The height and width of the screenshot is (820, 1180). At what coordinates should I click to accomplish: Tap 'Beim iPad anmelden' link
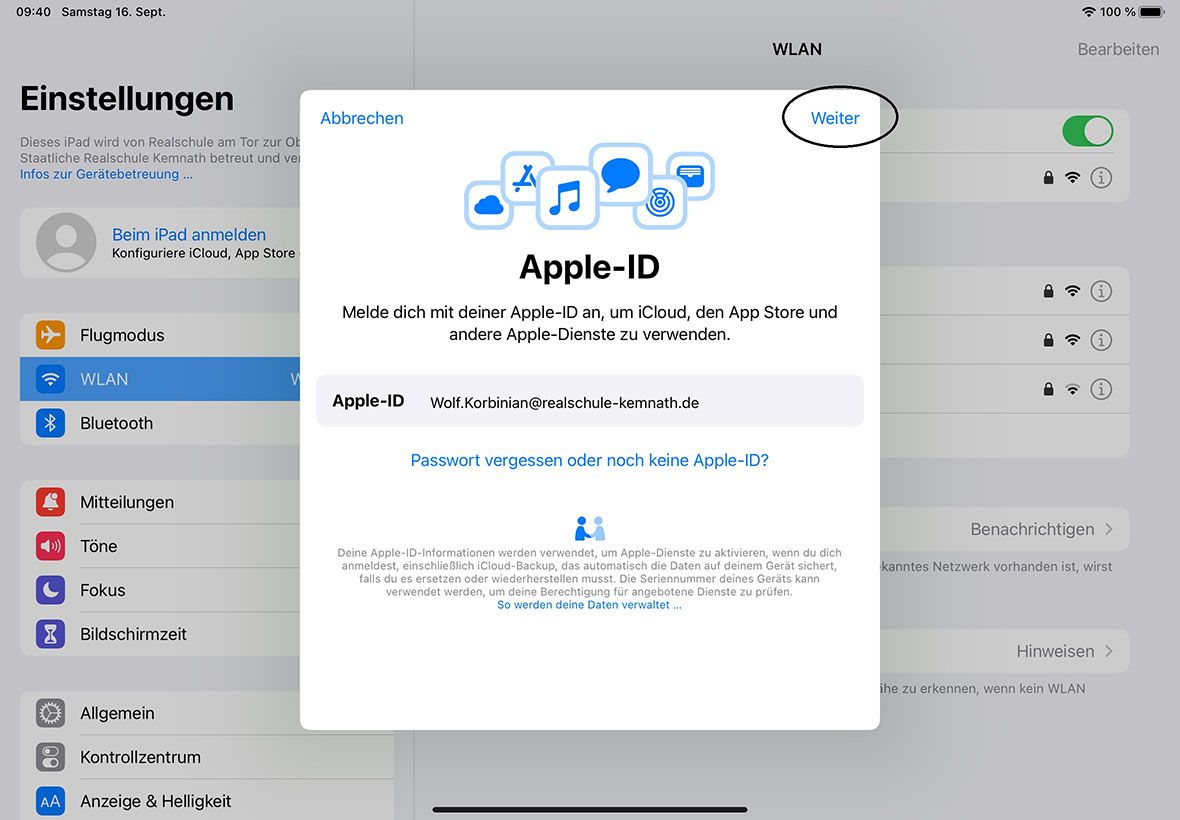[189, 234]
